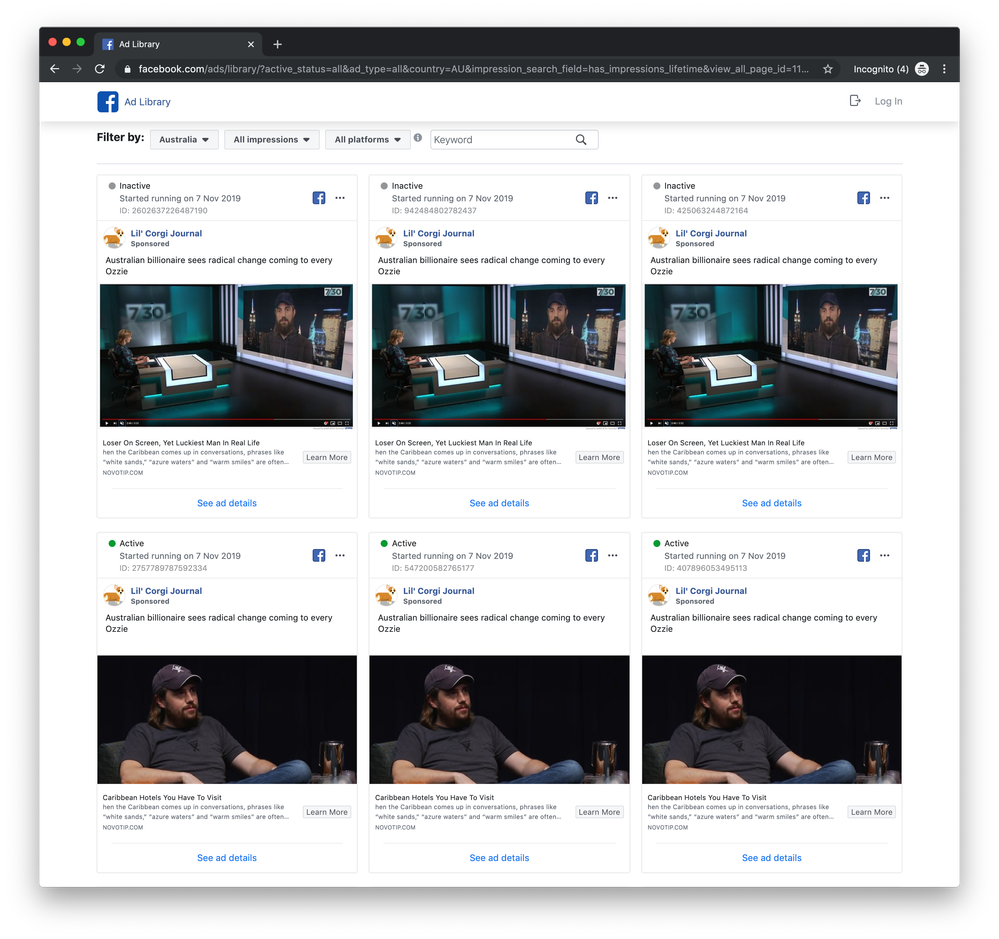See ad details for ad 547200582765177
Viewport: 999px width, 939px height.
coord(500,858)
